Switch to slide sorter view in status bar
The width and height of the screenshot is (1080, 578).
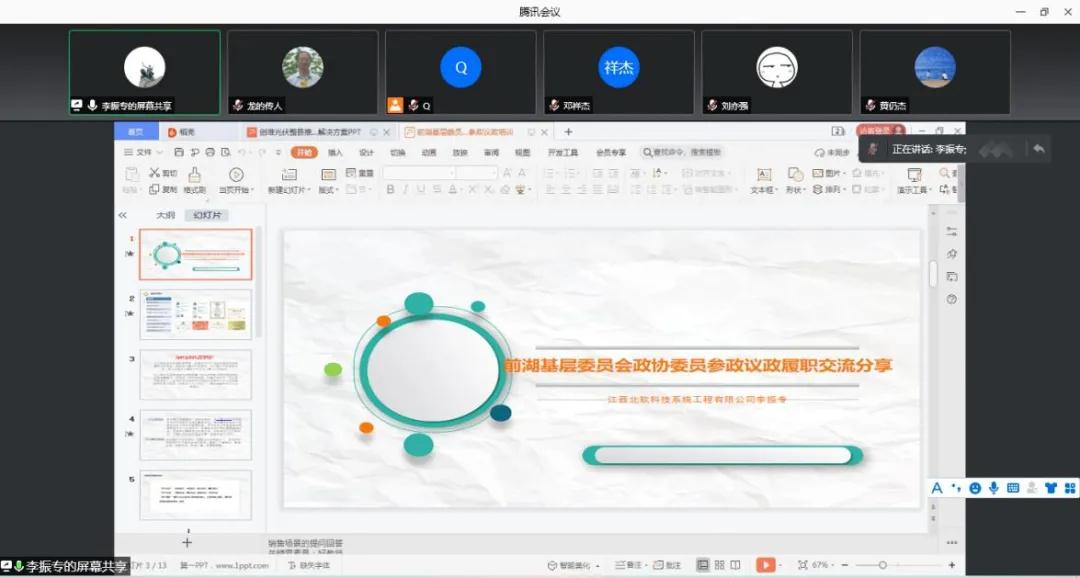click(719, 565)
